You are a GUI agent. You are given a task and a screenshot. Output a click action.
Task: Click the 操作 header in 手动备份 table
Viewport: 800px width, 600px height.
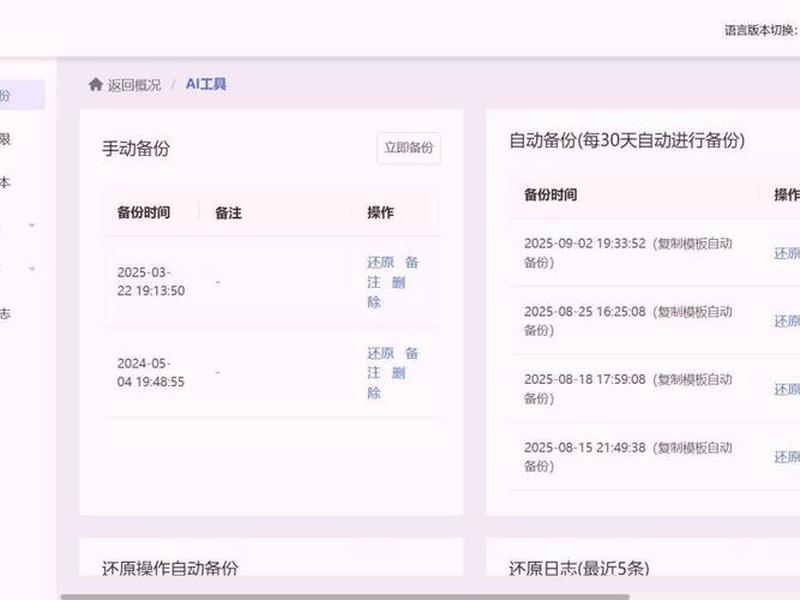pos(380,212)
